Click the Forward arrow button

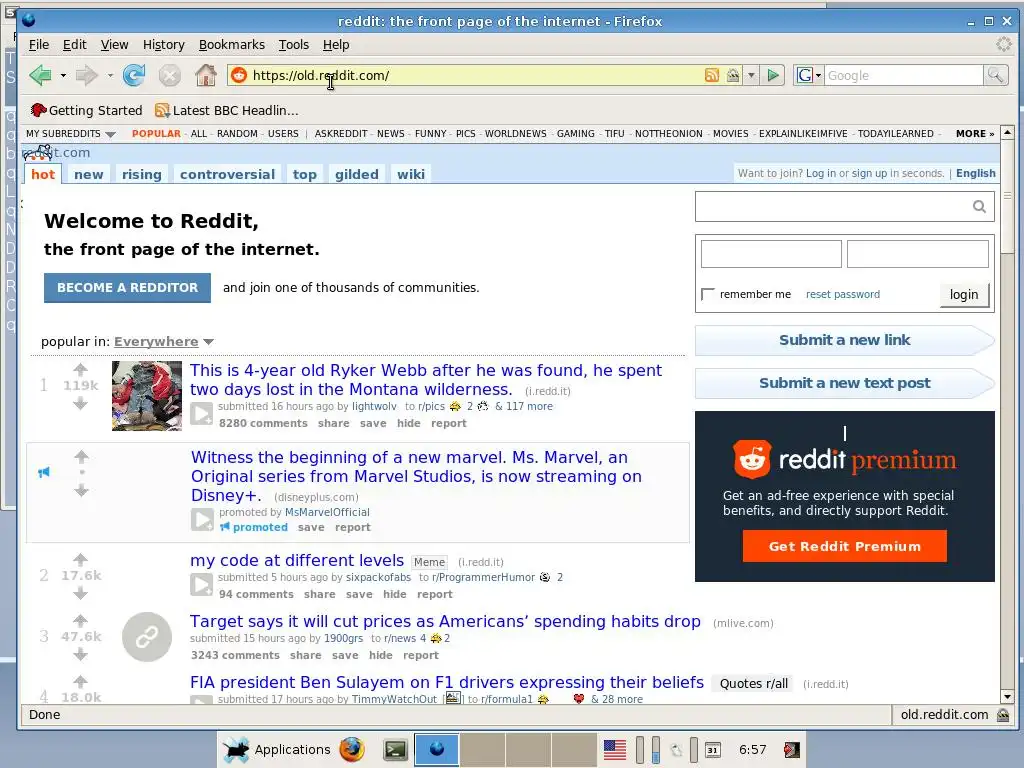tap(86, 76)
